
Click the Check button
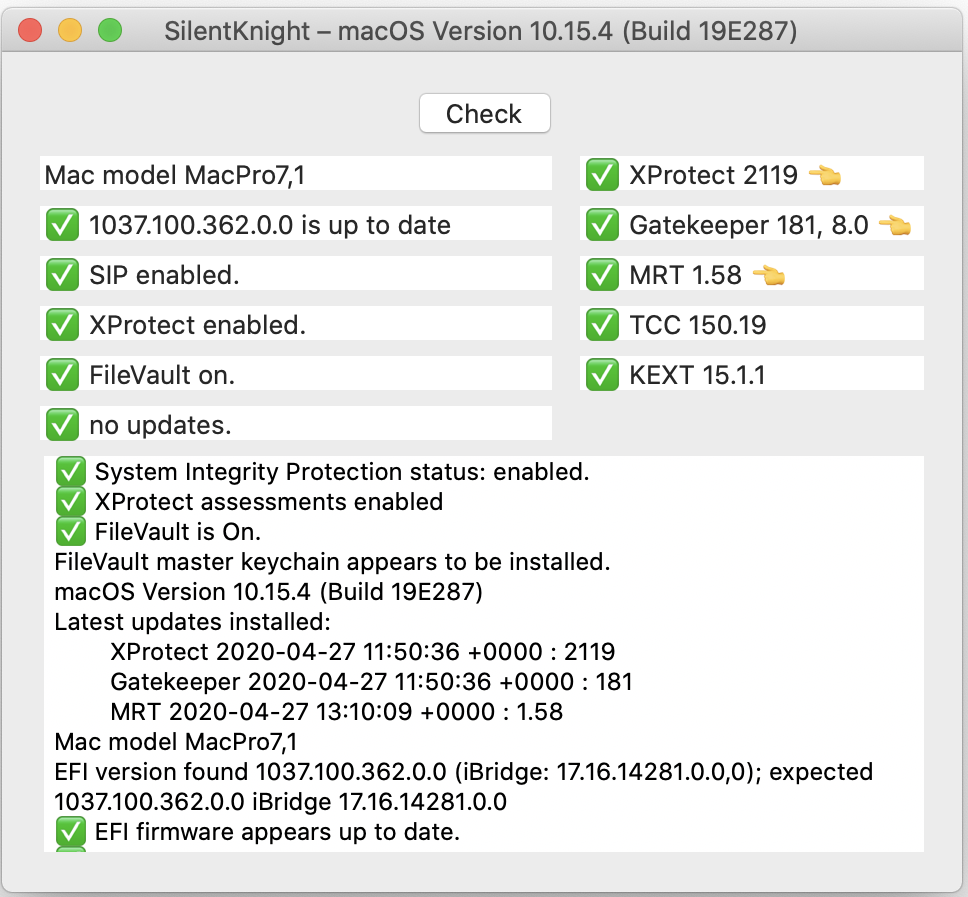coord(484,114)
